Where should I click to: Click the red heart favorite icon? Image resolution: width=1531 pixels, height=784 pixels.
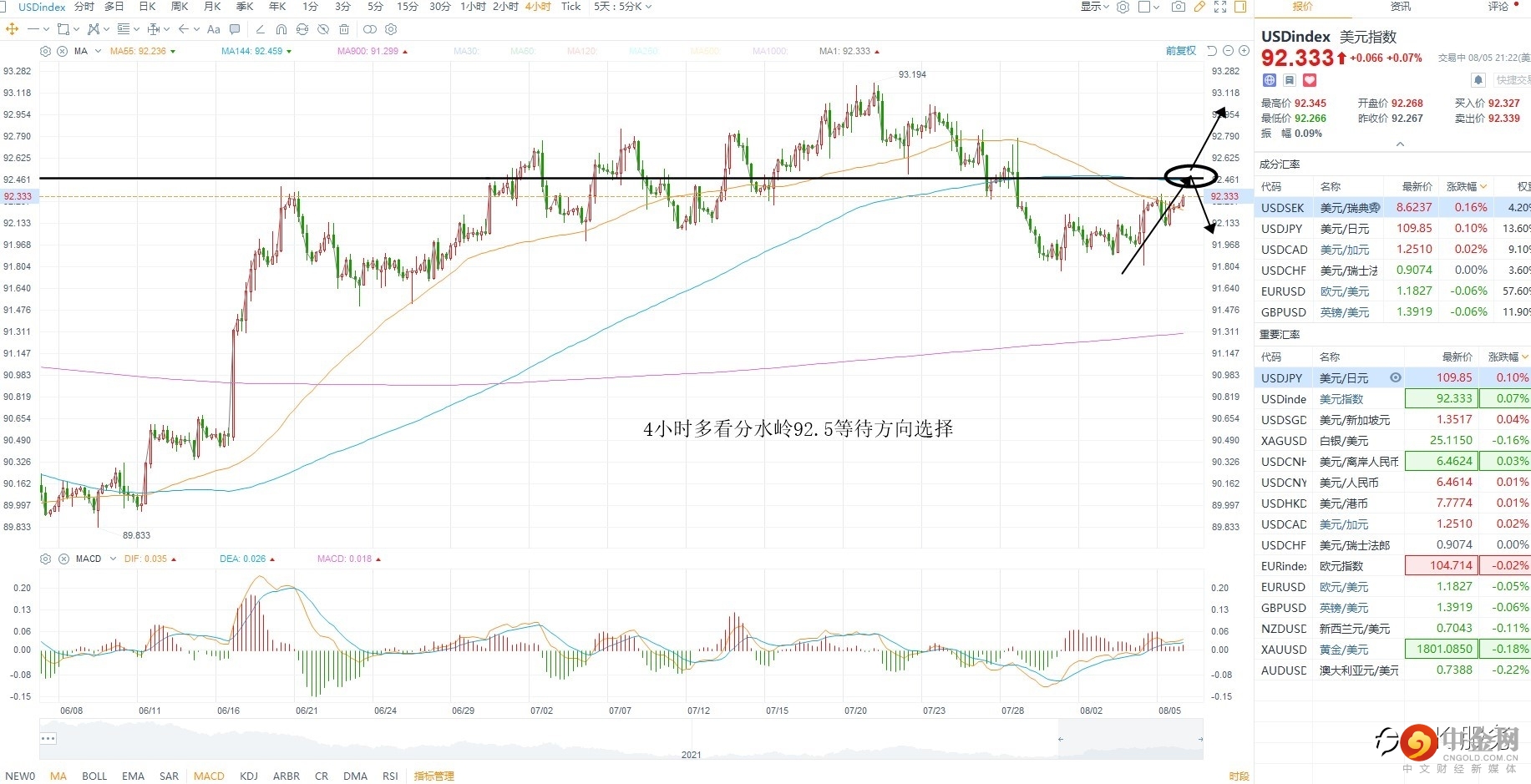(1310, 80)
